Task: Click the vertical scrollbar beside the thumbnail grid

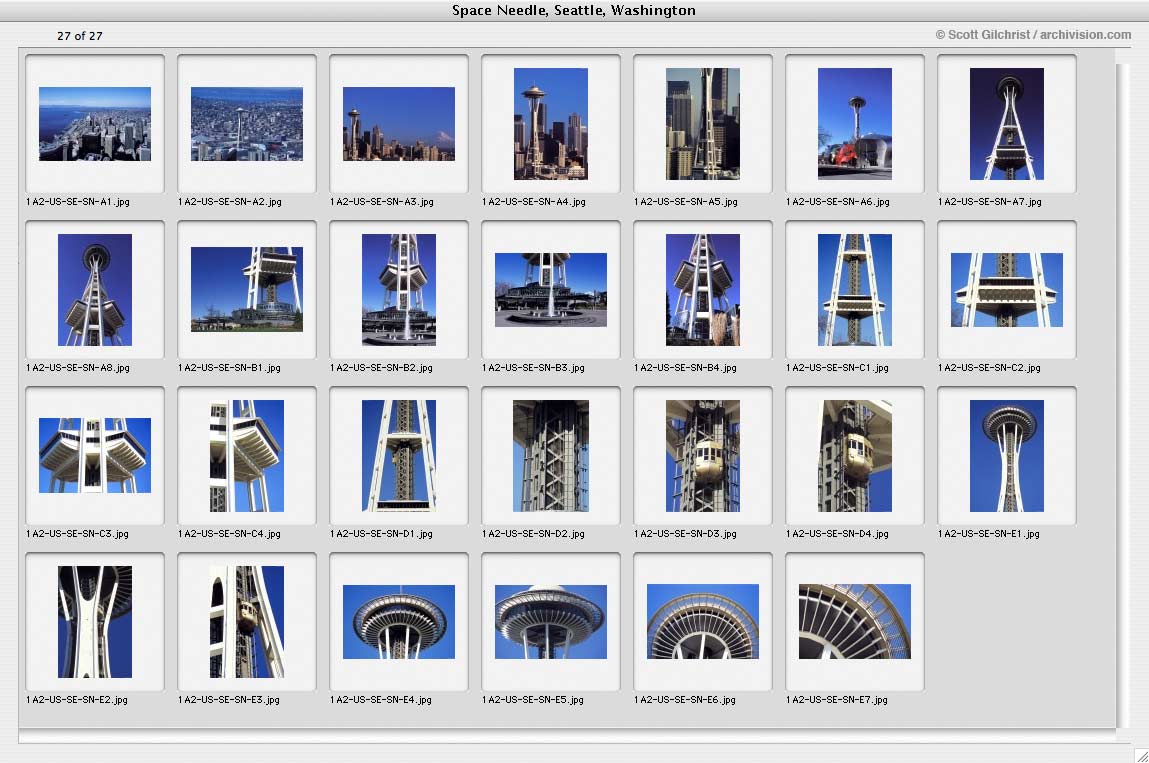Action: (x=1122, y=396)
